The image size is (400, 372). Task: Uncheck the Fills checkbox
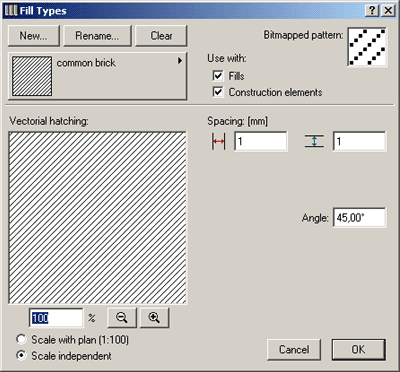point(218,76)
